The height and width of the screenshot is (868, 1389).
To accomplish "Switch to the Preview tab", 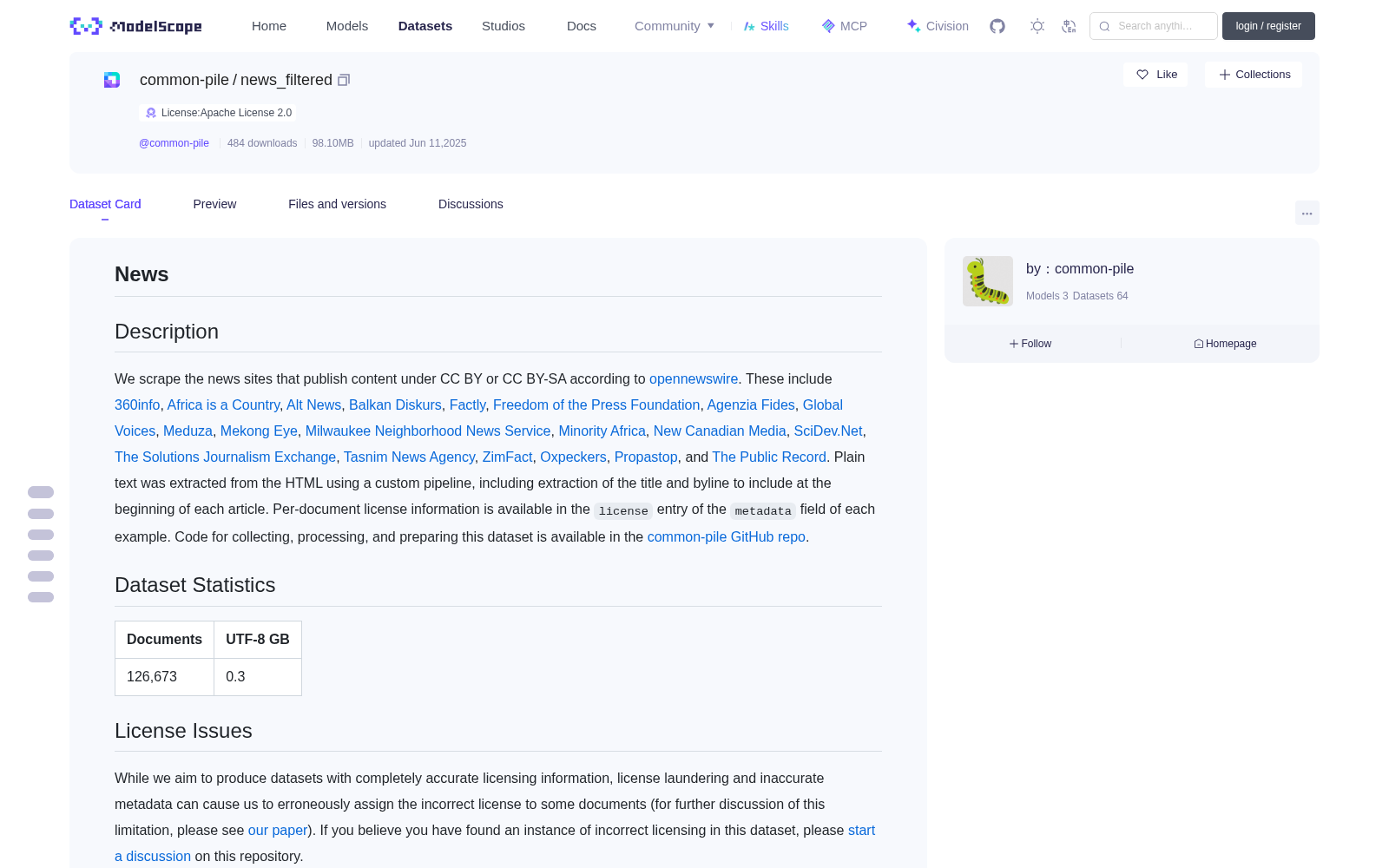I will pos(214,204).
